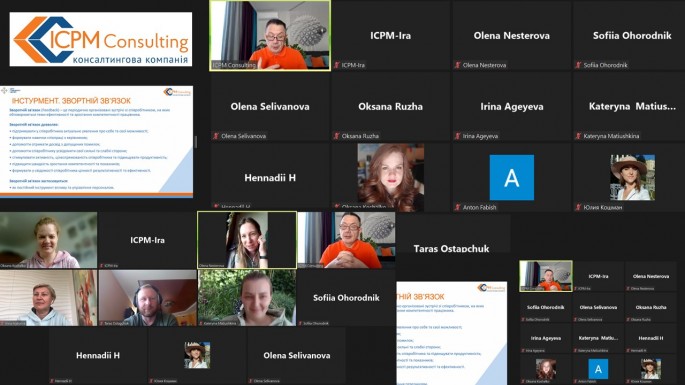
Task: Click 'Sofiia Ohorodnik' name tile beside the garden video
Action: (x=346, y=298)
